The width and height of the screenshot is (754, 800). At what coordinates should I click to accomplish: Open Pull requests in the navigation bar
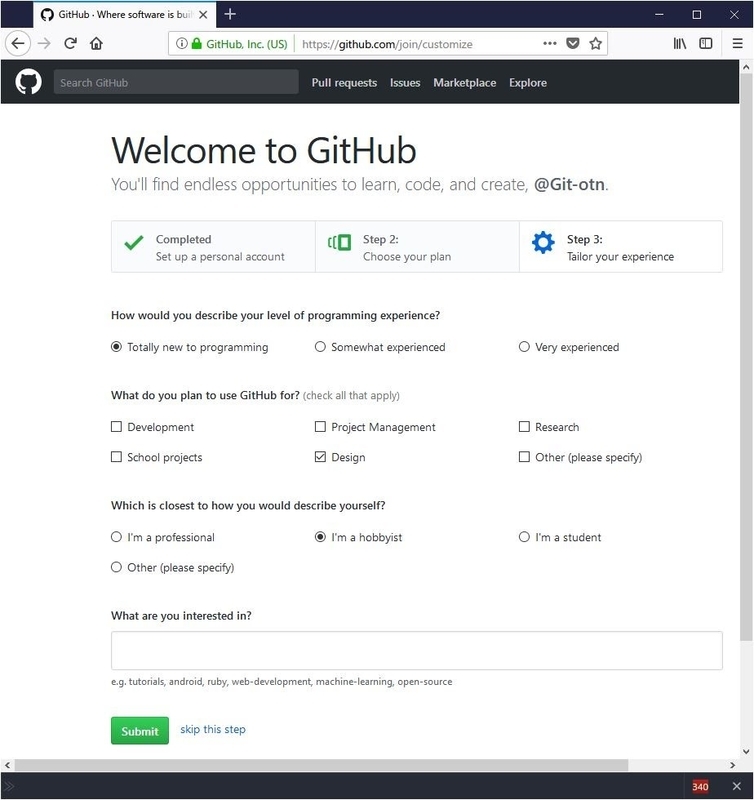[344, 83]
